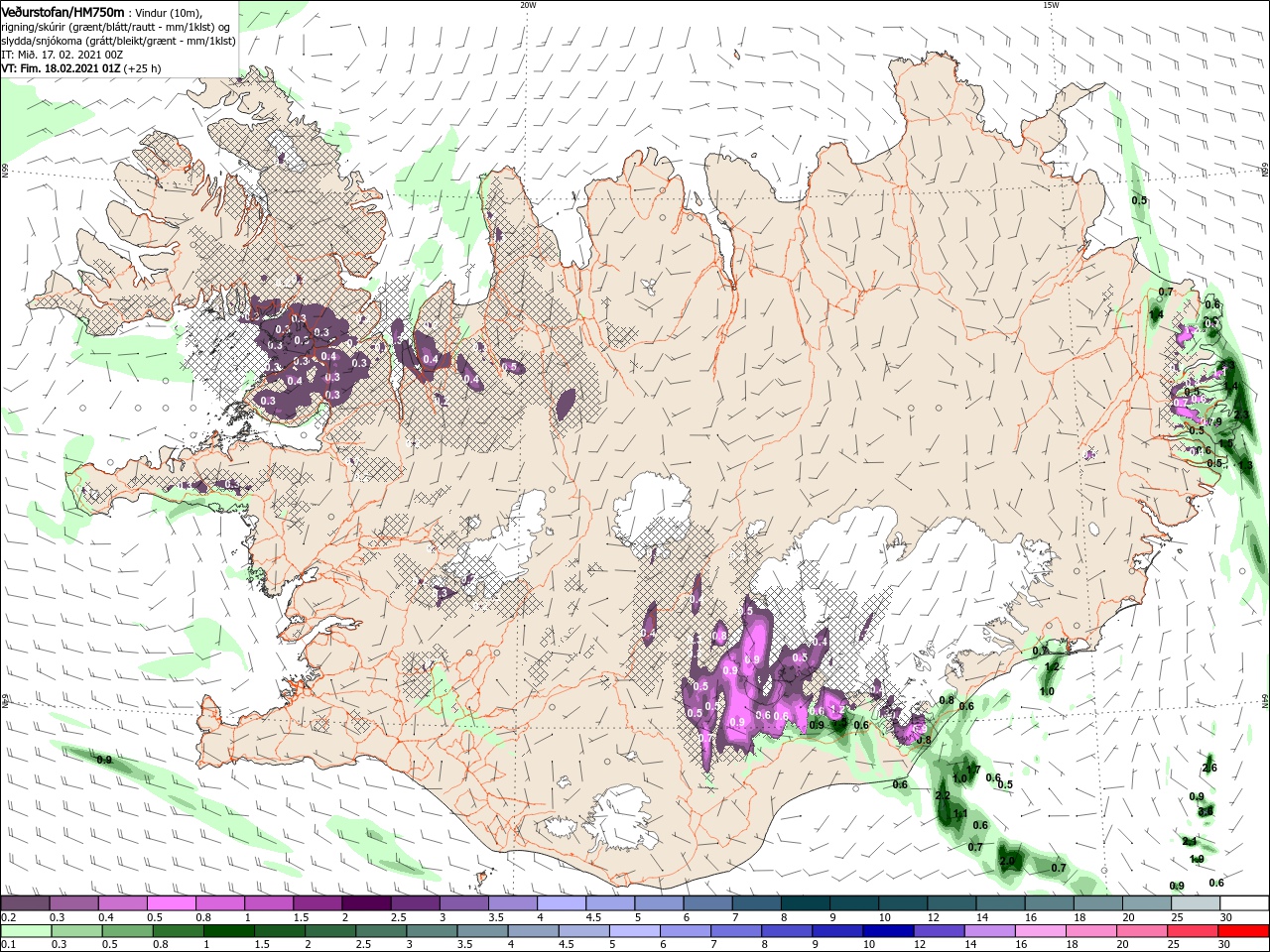Screen dimensions: 1270x952
Task: Click the snow scale swatch starting at 1
Action: coord(268,903)
